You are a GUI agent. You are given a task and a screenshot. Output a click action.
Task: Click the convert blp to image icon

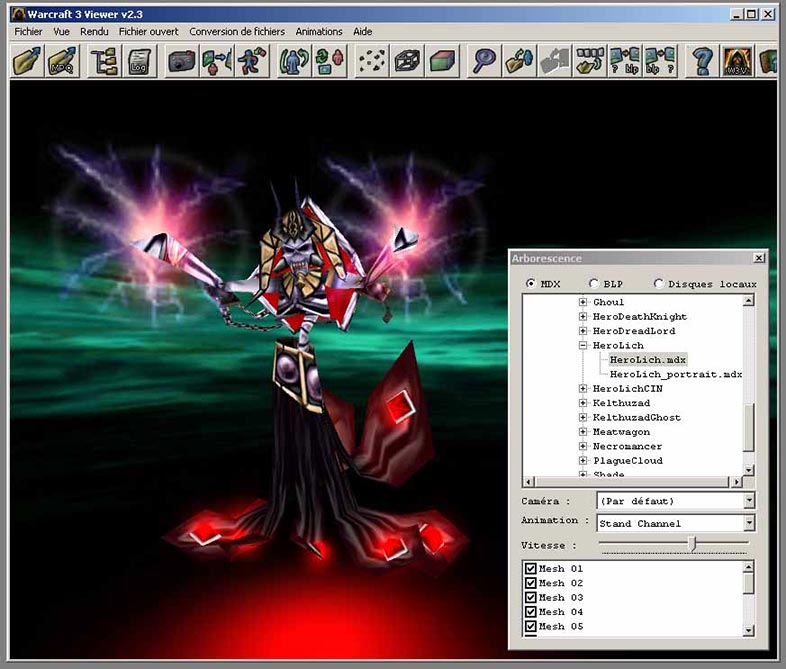pyautogui.click(x=660, y=61)
